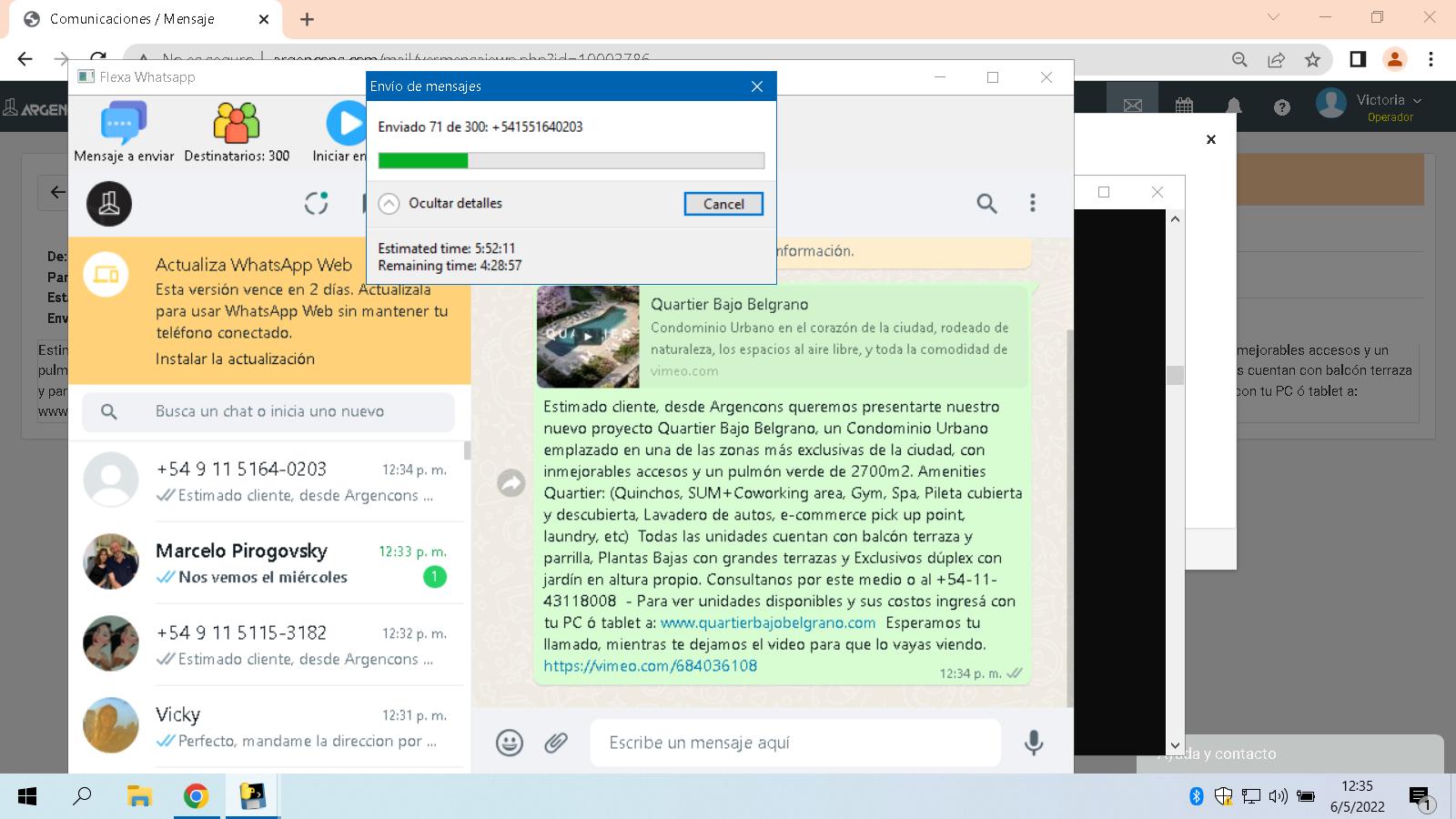
Task: Collapse details with Ocultar detalles chevron
Action: [389, 204]
